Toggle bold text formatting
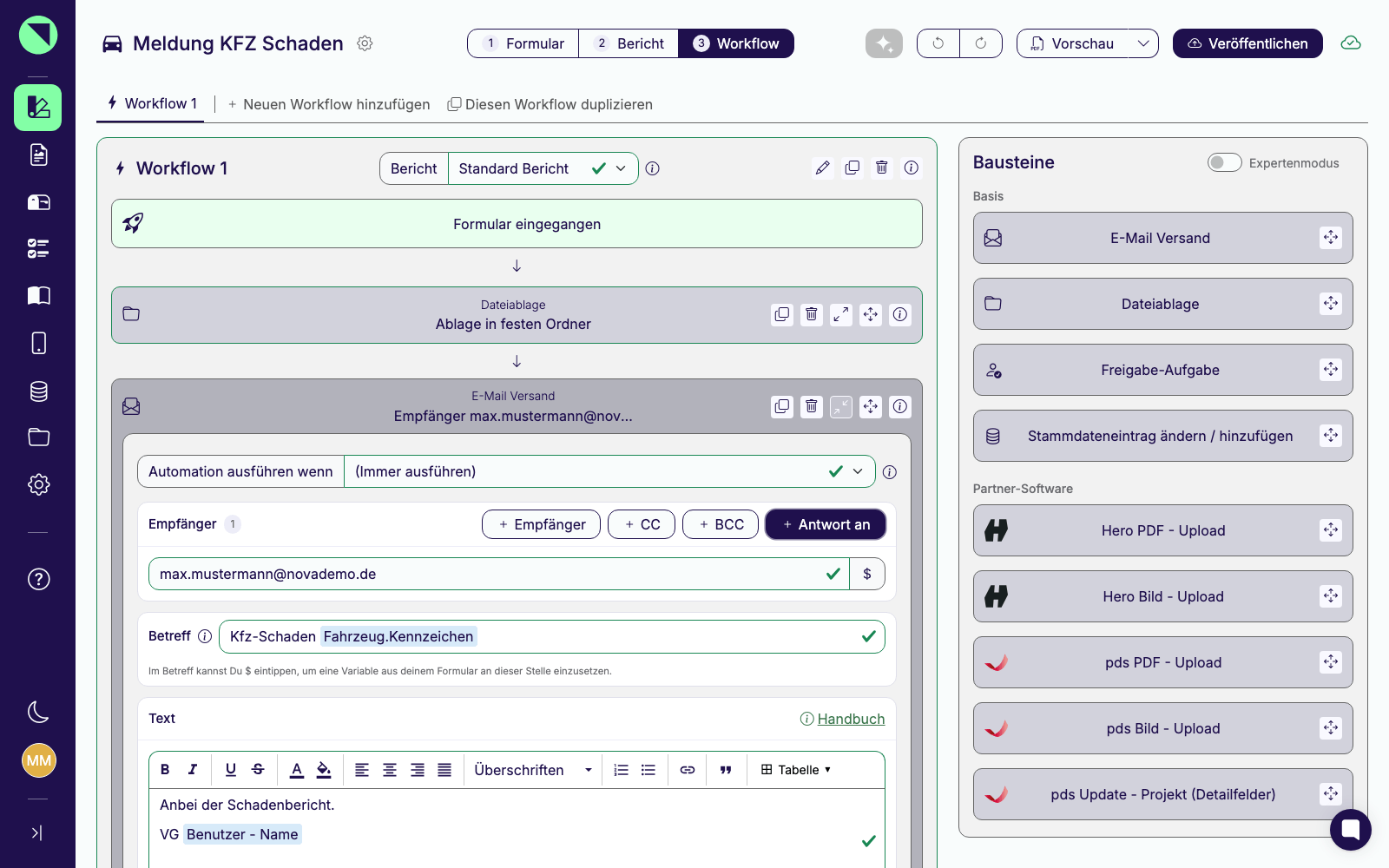Screen dimensions: 1389x868 (165, 770)
